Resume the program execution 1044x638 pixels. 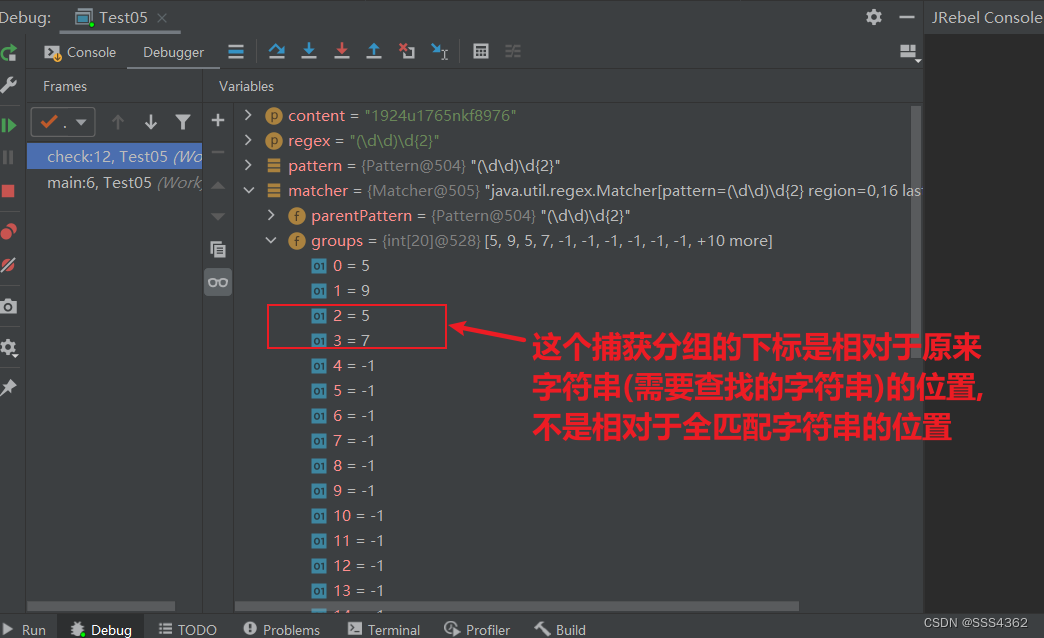9,125
